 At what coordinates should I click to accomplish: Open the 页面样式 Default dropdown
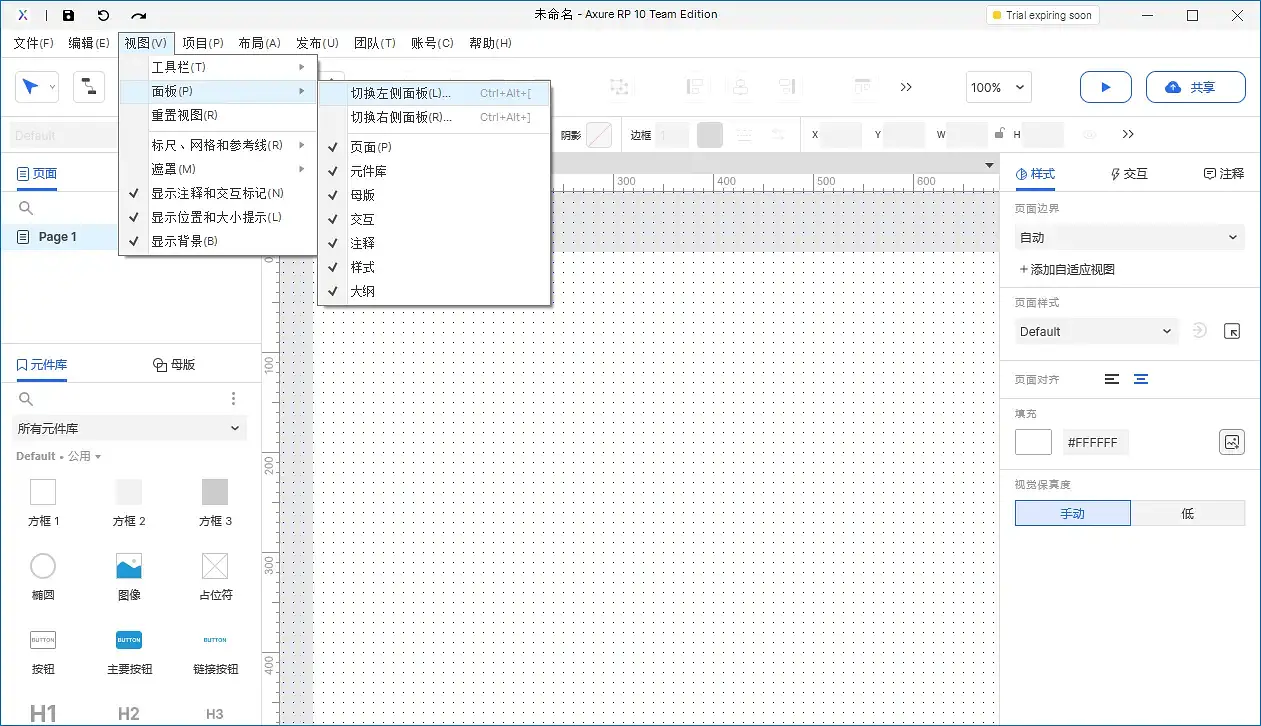pyautogui.click(x=1095, y=330)
